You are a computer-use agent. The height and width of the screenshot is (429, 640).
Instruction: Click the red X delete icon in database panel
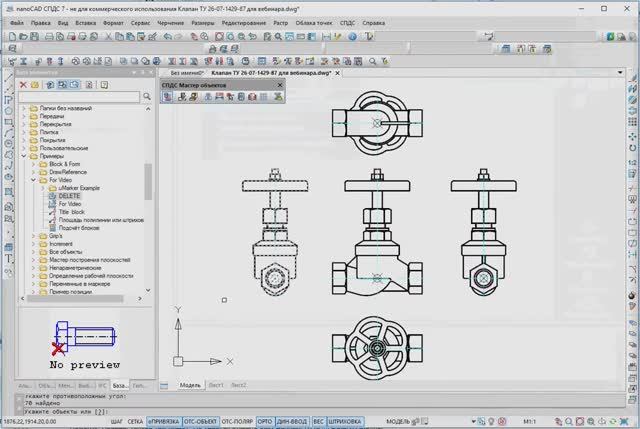tap(23, 85)
